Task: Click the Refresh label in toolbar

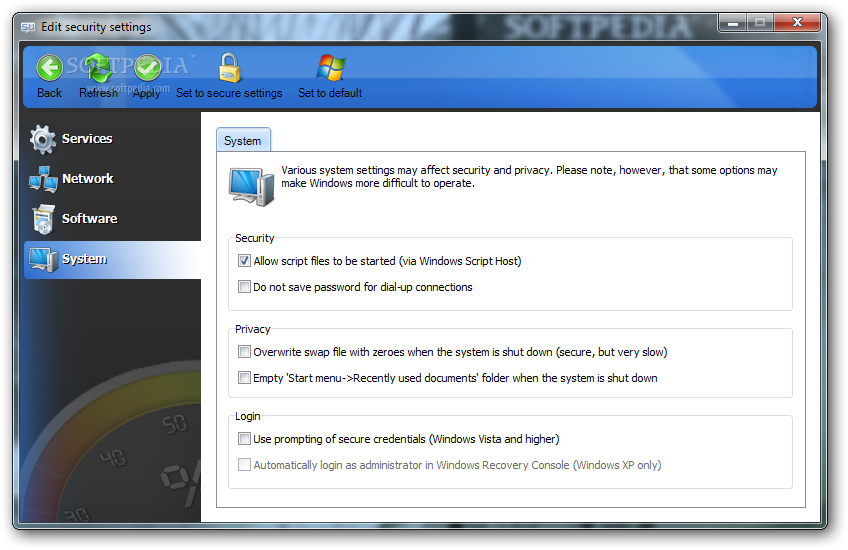Action: [98, 93]
